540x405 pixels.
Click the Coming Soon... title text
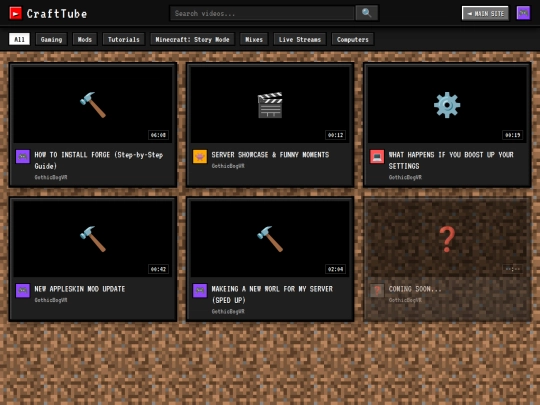415,289
